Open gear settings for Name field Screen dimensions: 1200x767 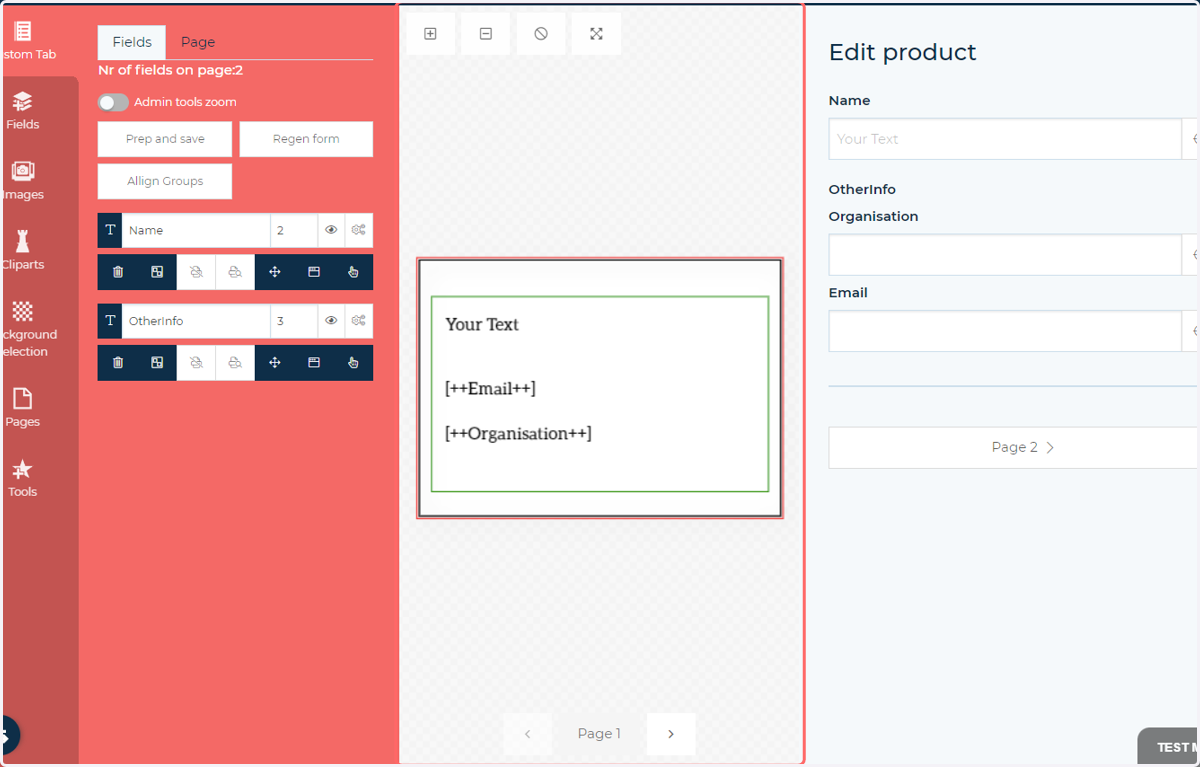359,230
